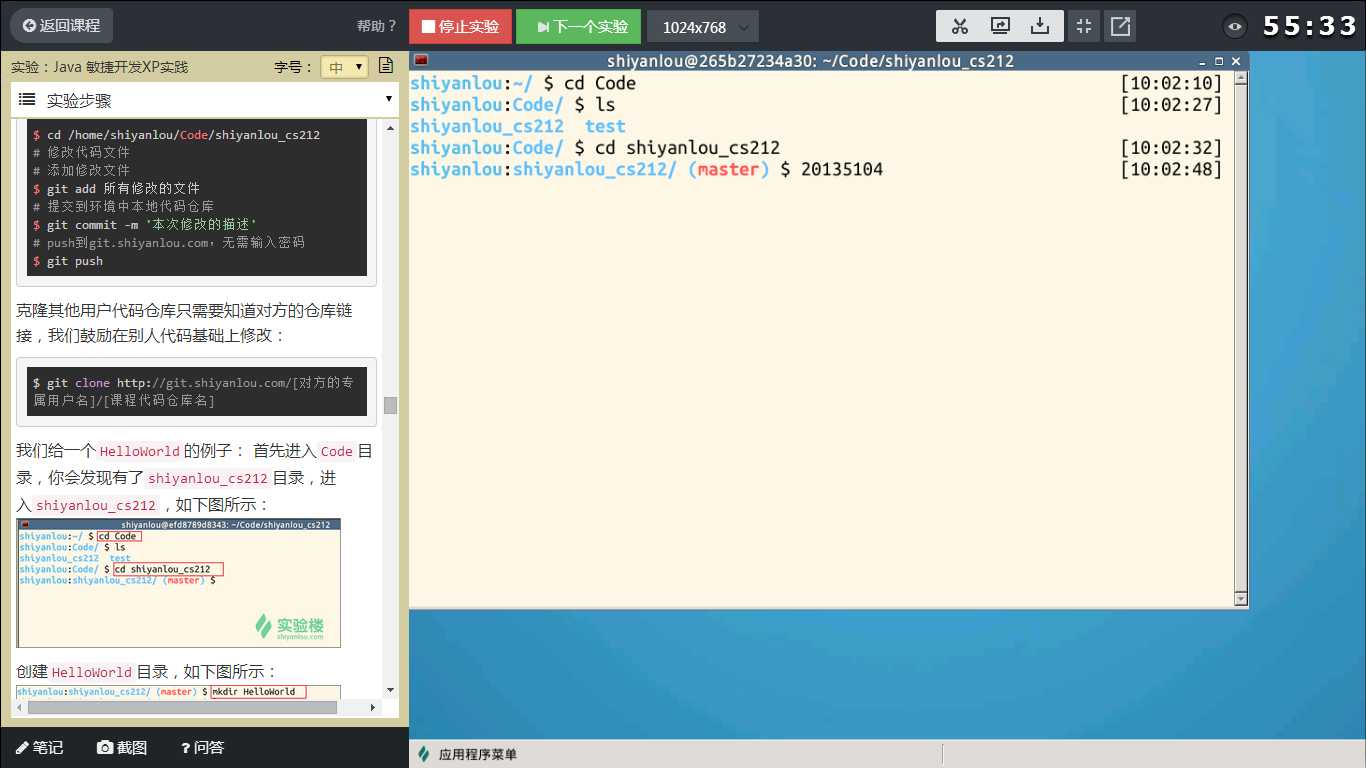Click 'cd shiyanlou_cs212' terminal command
1366x768 pixels.
(x=687, y=148)
